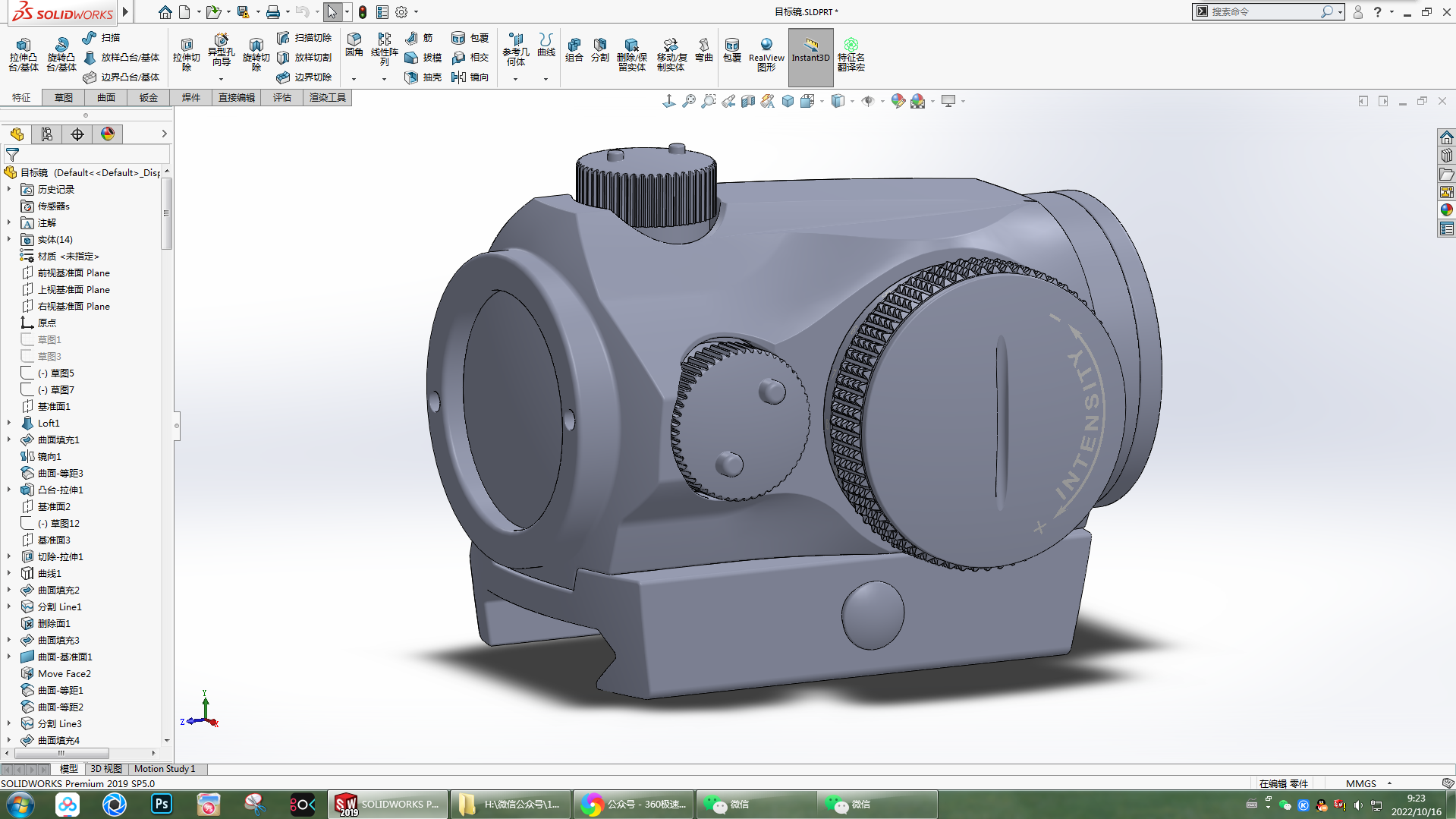Click the feature tree horizontal scrollbar
Screen dimensions: 1456x819
(x=61, y=754)
